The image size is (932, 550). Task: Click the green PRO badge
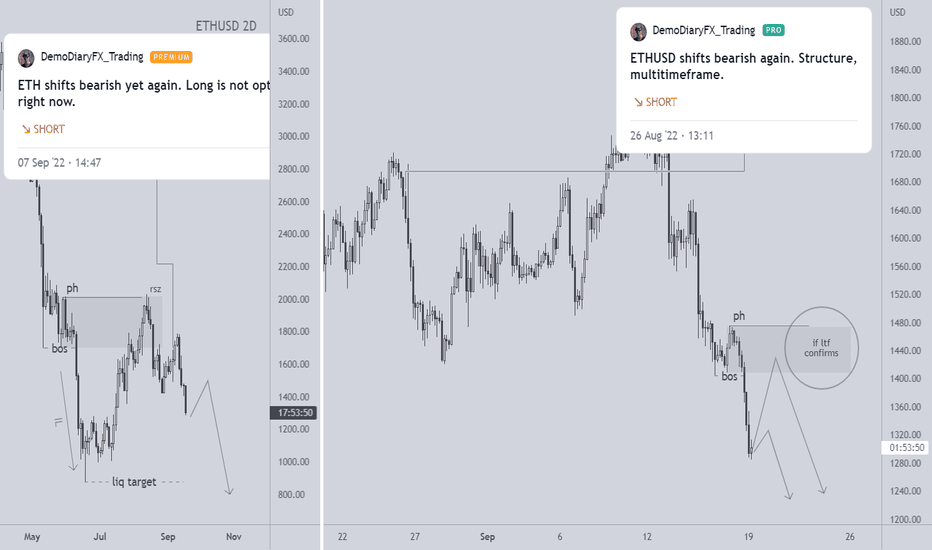[773, 30]
